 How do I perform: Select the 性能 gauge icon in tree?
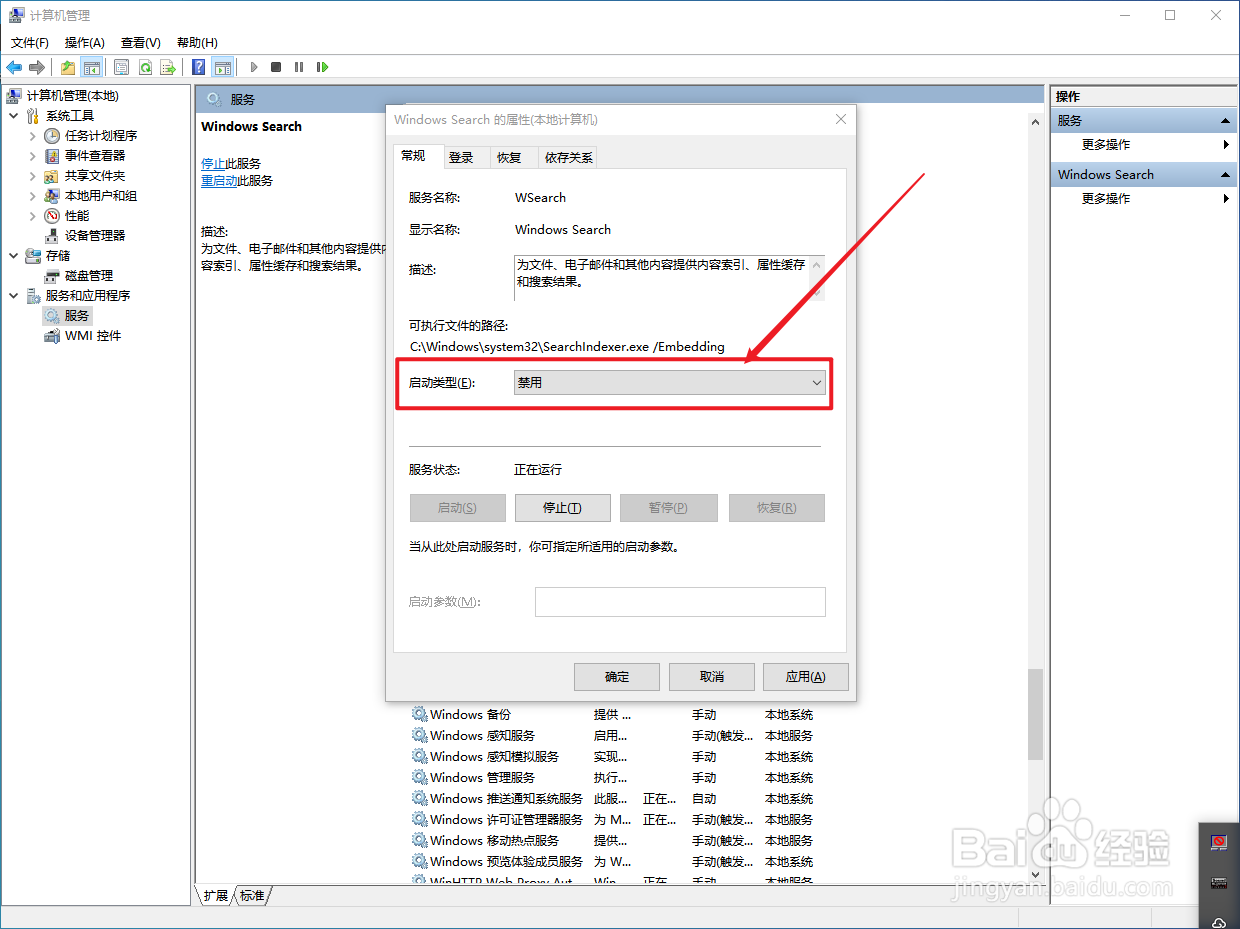click(52, 215)
